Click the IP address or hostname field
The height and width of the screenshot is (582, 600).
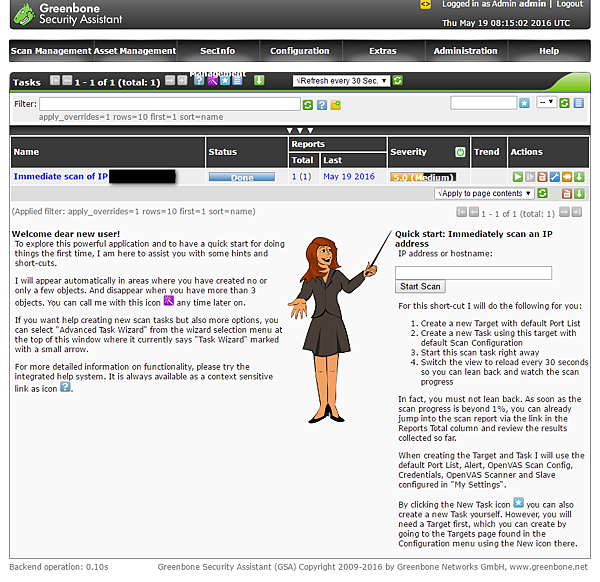[473, 273]
